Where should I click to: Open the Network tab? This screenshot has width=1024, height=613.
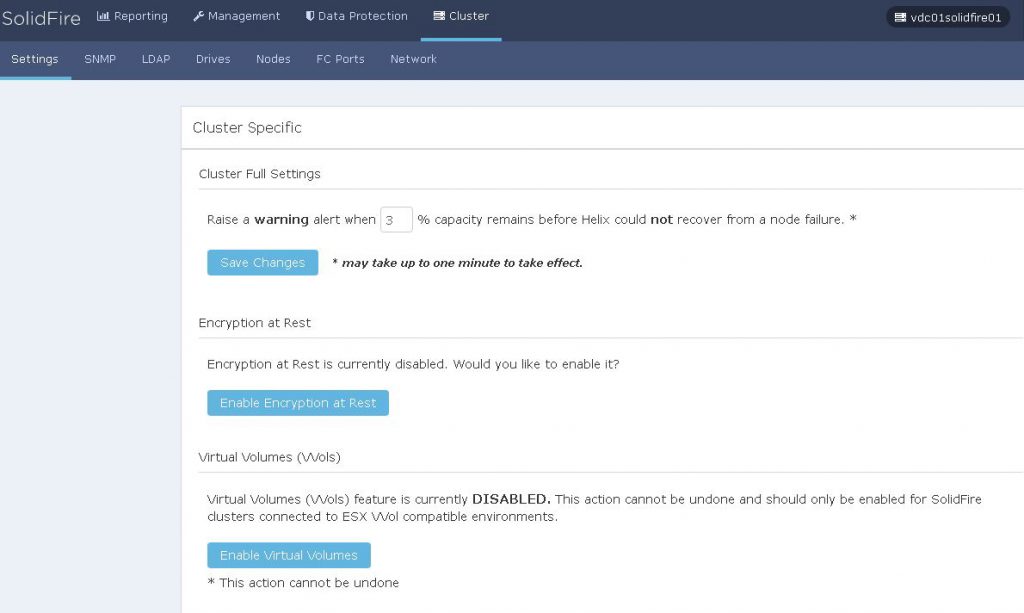coord(412,59)
